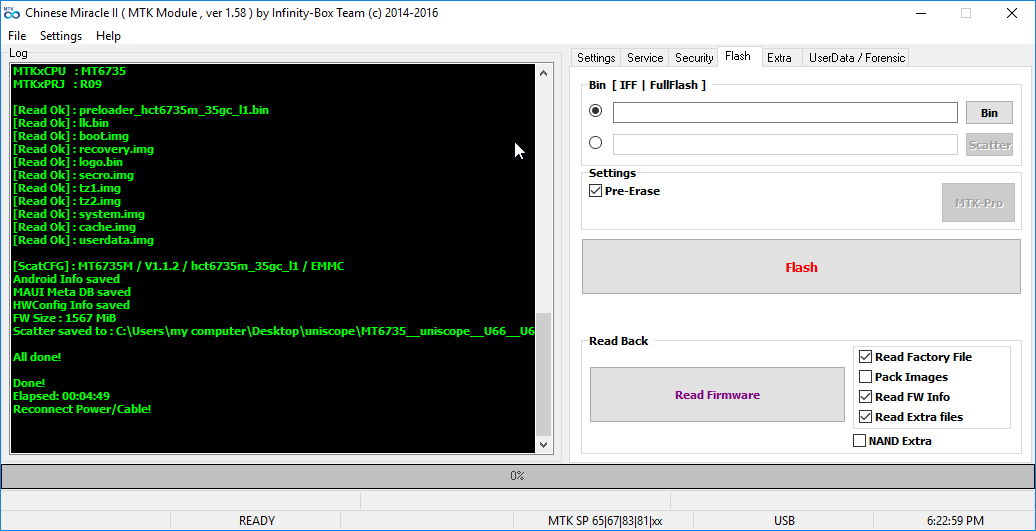Start flashing with the Flash button
This screenshot has width=1036, height=531.
[801, 267]
